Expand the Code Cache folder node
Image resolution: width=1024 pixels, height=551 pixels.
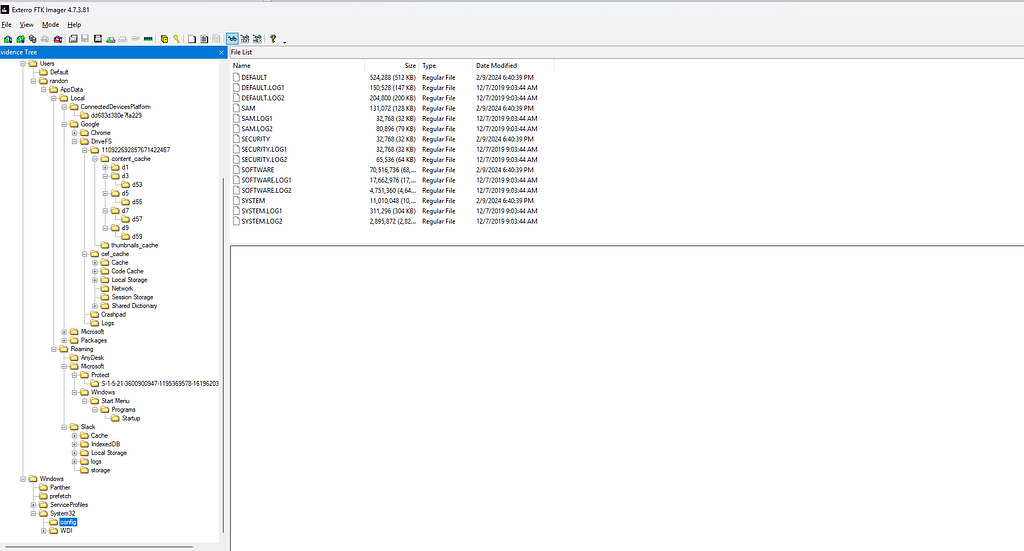95,271
